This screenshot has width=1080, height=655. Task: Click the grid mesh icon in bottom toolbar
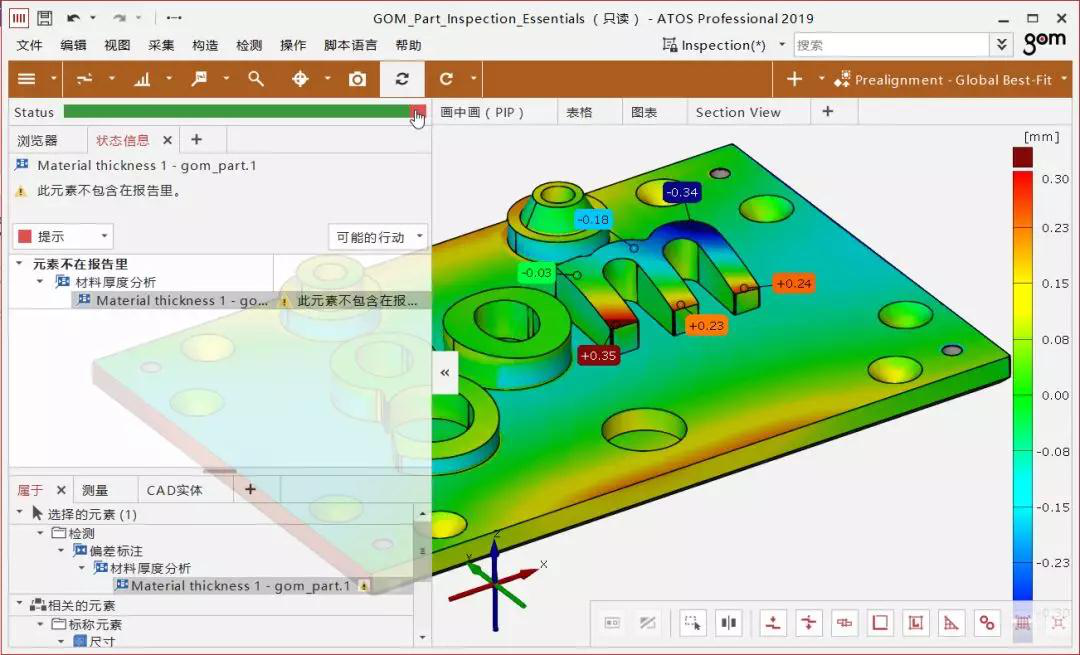click(x=1023, y=623)
